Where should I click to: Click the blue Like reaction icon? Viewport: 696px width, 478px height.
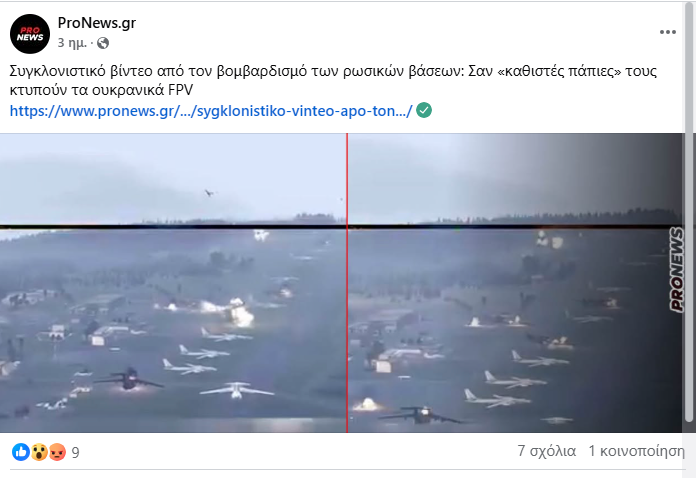coord(20,452)
